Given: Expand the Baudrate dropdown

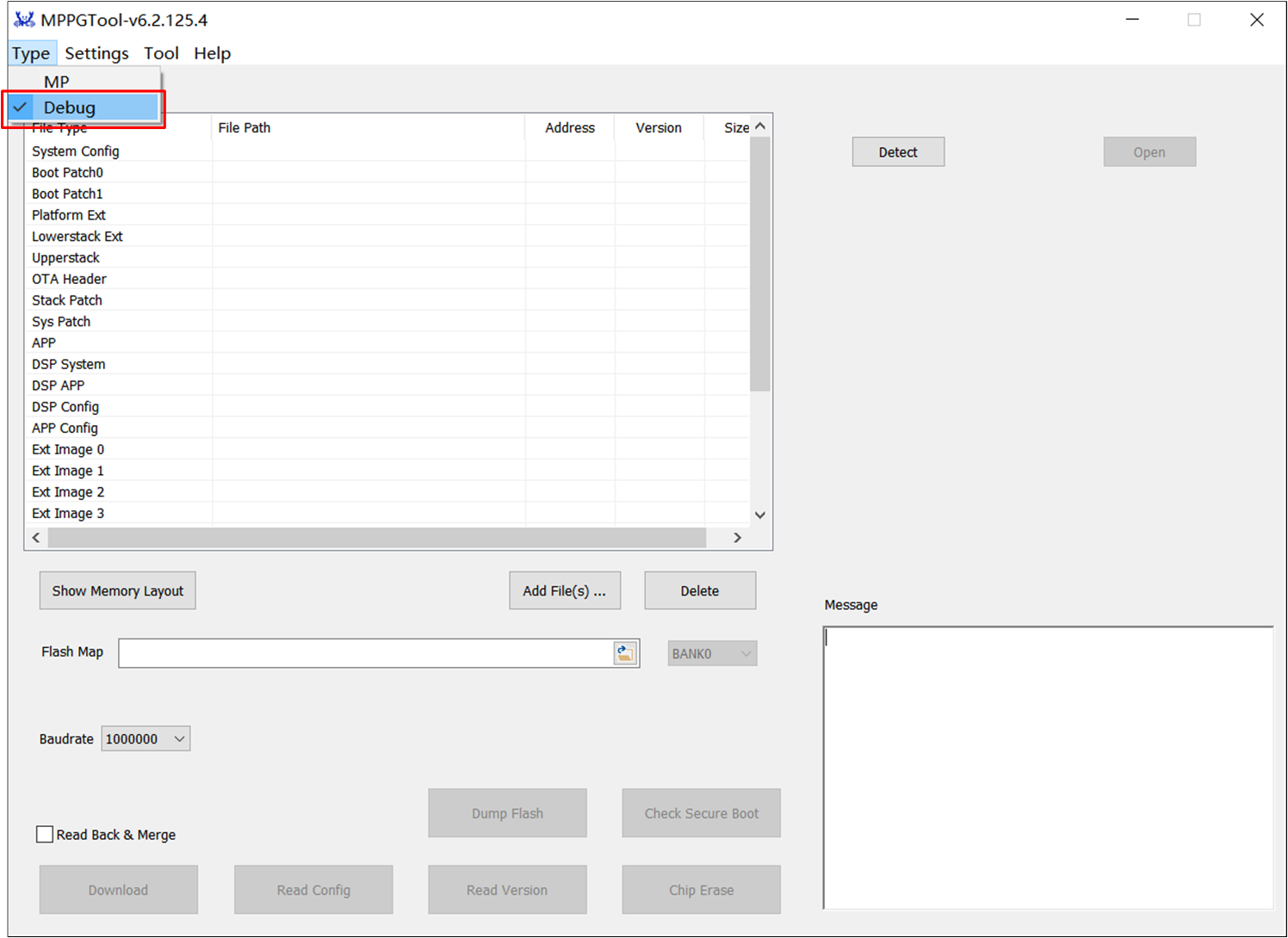Looking at the screenshot, I should pyautogui.click(x=146, y=738).
